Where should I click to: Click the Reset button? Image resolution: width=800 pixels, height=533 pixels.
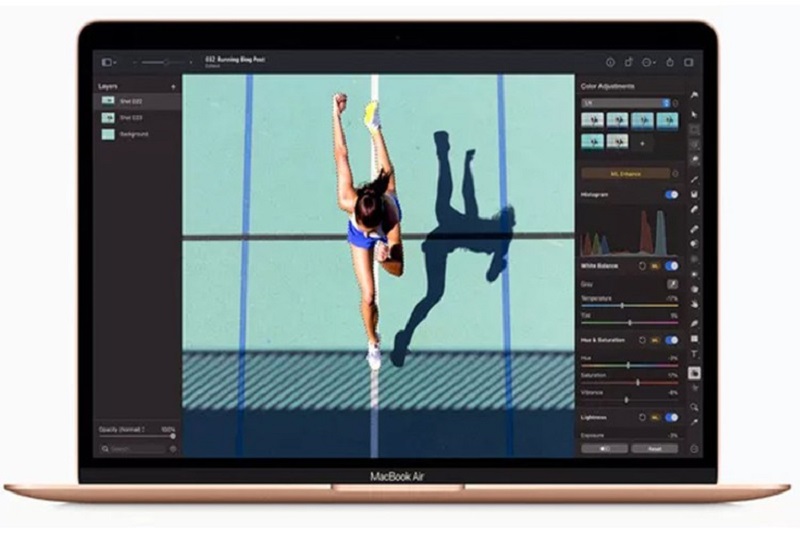pyautogui.click(x=655, y=449)
